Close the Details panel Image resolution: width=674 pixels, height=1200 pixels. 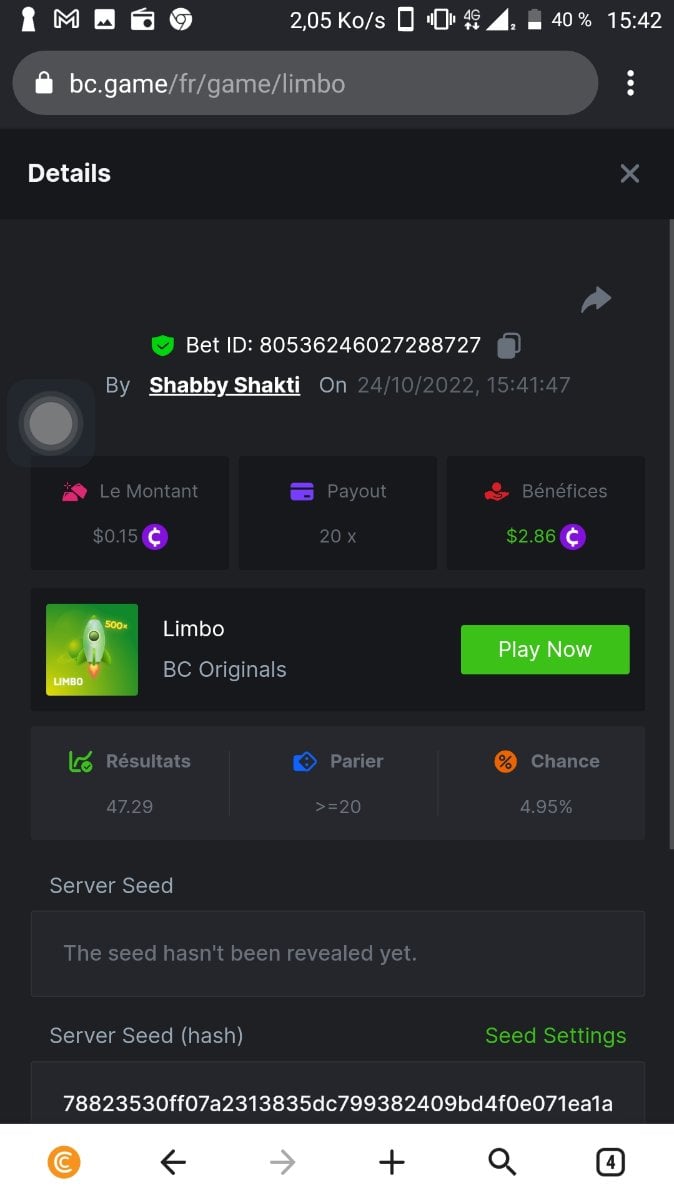point(629,174)
